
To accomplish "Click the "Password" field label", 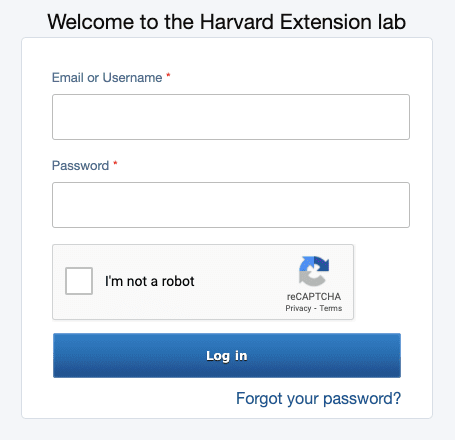I will coord(80,166).
